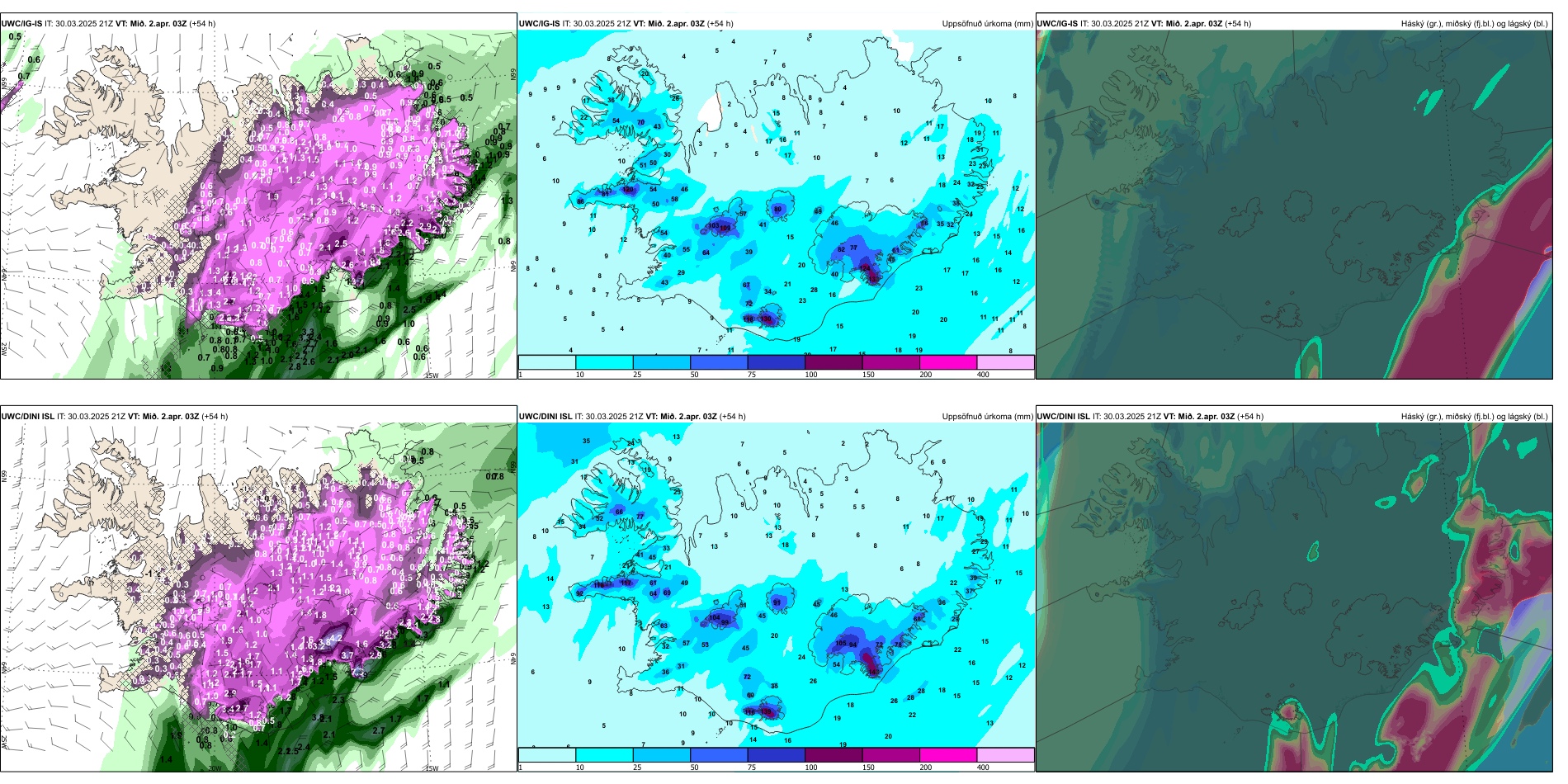
Task: Open the DINI ISL wind and snowfall map panel
Action: 258,597
